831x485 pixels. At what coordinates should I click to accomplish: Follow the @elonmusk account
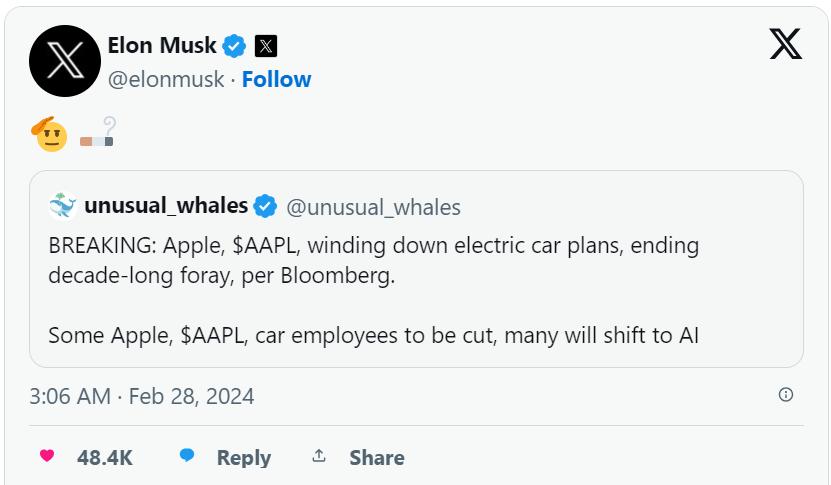[277, 80]
